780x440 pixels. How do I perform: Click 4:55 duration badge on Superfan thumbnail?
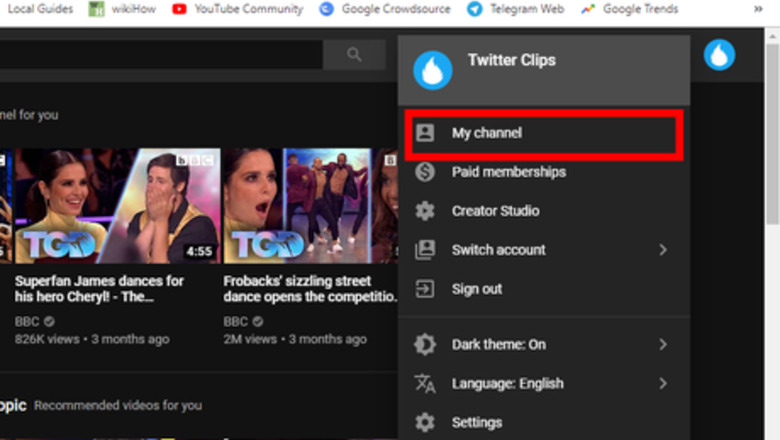pyautogui.click(x=199, y=252)
